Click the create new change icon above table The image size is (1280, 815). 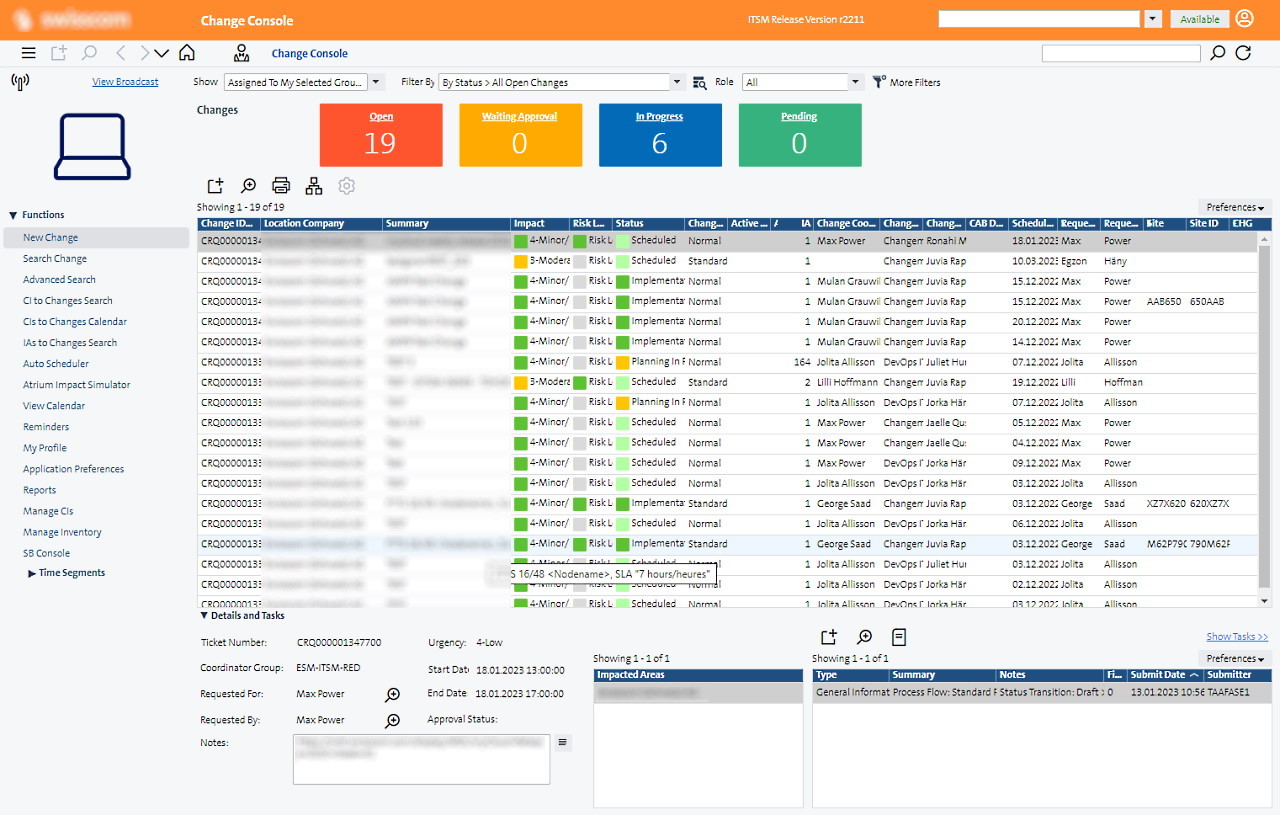tap(215, 186)
